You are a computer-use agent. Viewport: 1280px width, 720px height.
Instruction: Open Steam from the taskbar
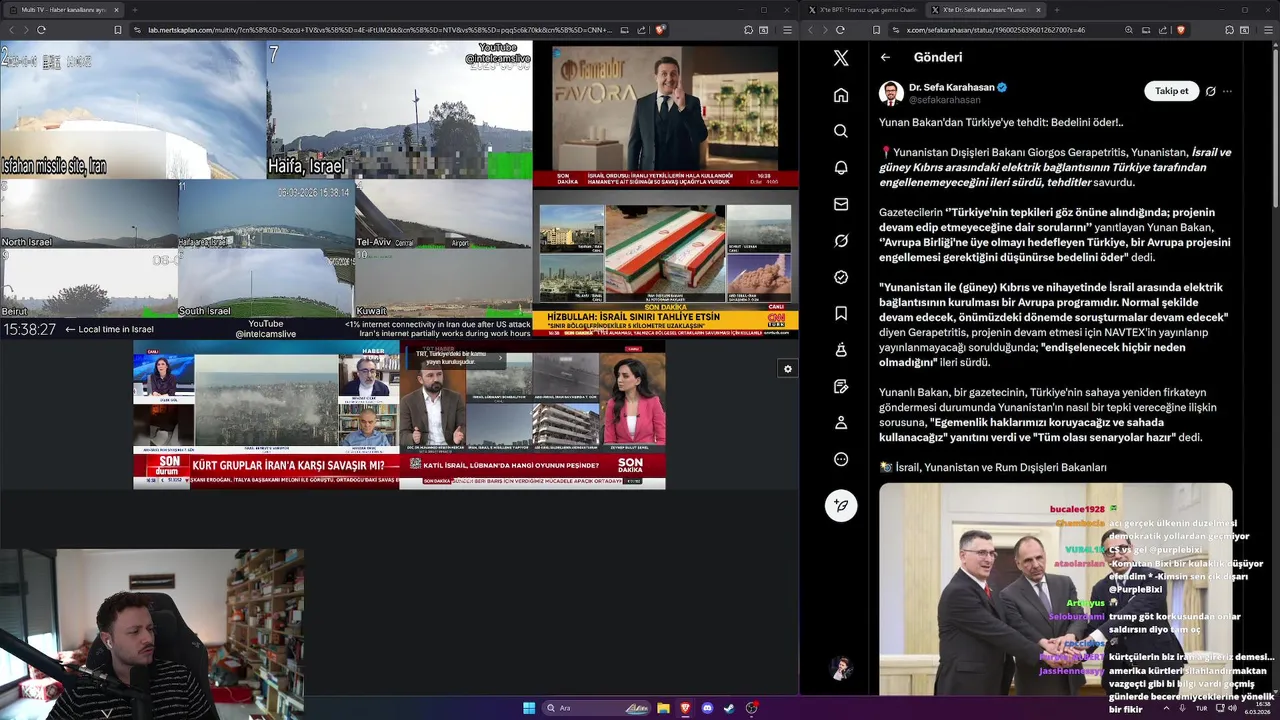(729, 708)
